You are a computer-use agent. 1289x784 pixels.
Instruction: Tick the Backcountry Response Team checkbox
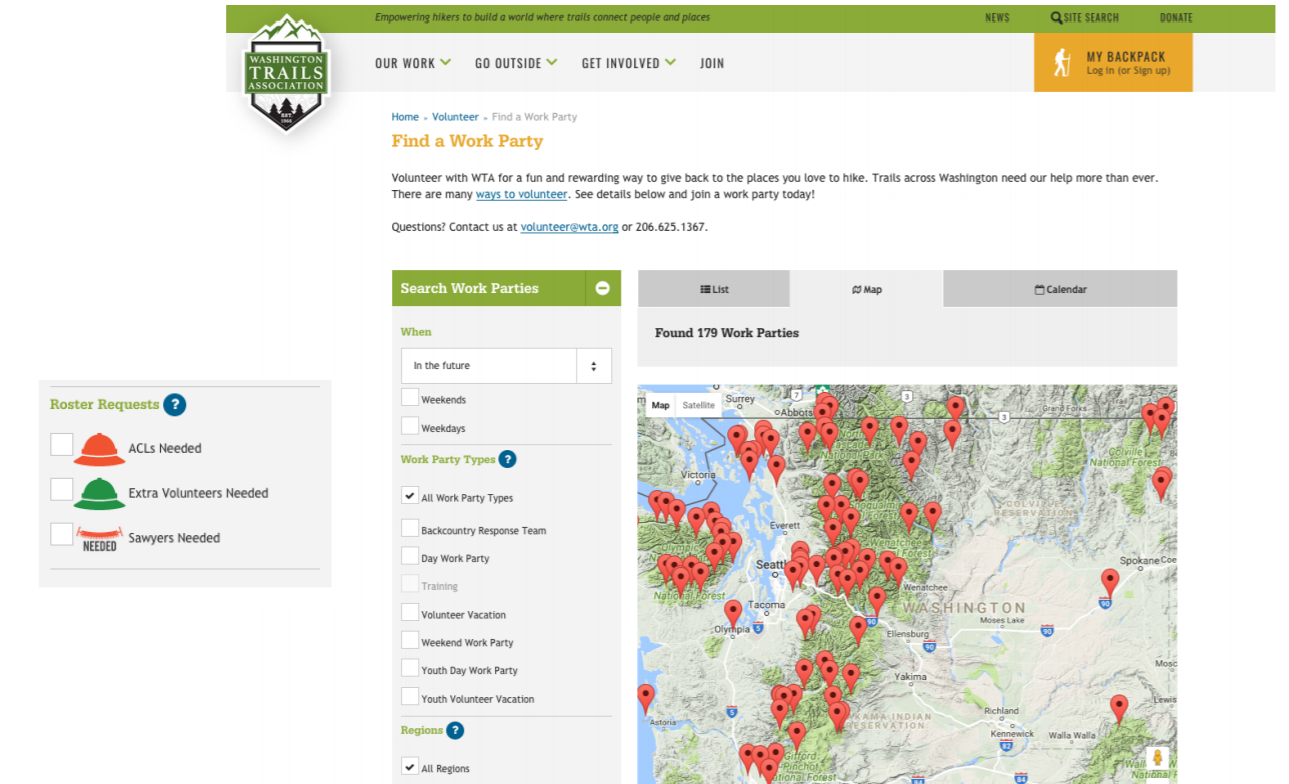410,528
